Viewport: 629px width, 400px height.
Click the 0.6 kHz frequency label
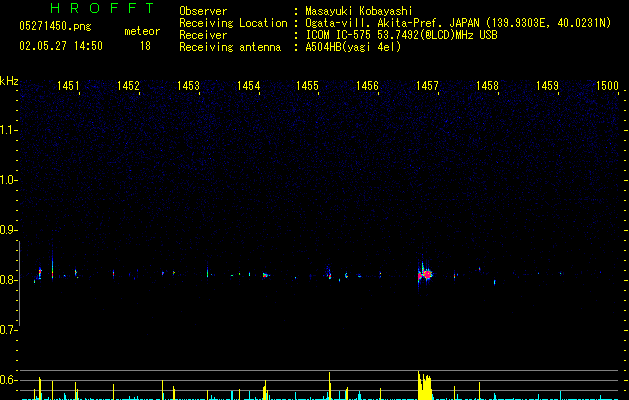pyautogui.click(x=8, y=380)
